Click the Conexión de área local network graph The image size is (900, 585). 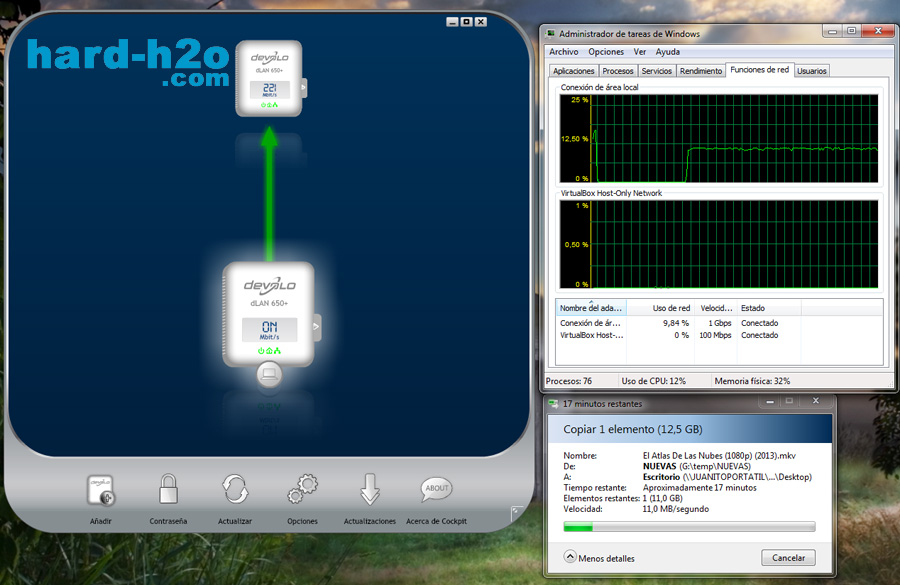point(719,138)
